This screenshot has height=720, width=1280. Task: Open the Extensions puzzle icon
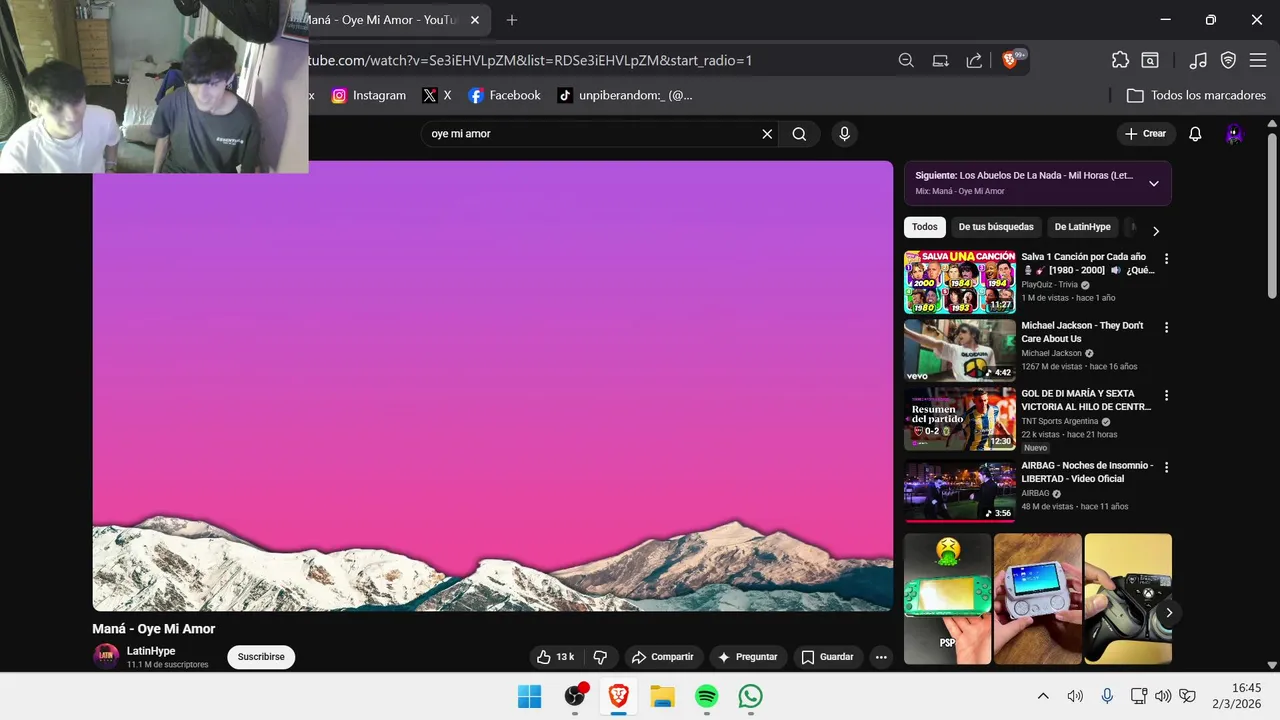pyautogui.click(x=1120, y=60)
